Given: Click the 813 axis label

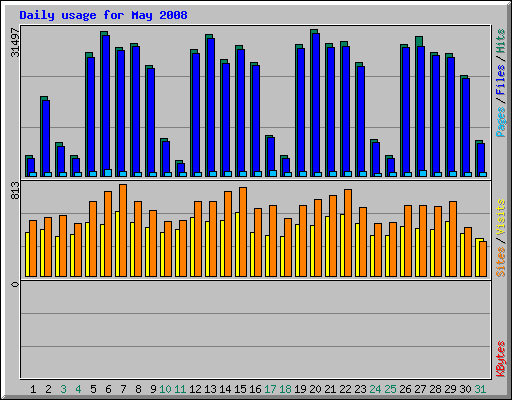Looking at the screenshot, I should pos(15,191).
